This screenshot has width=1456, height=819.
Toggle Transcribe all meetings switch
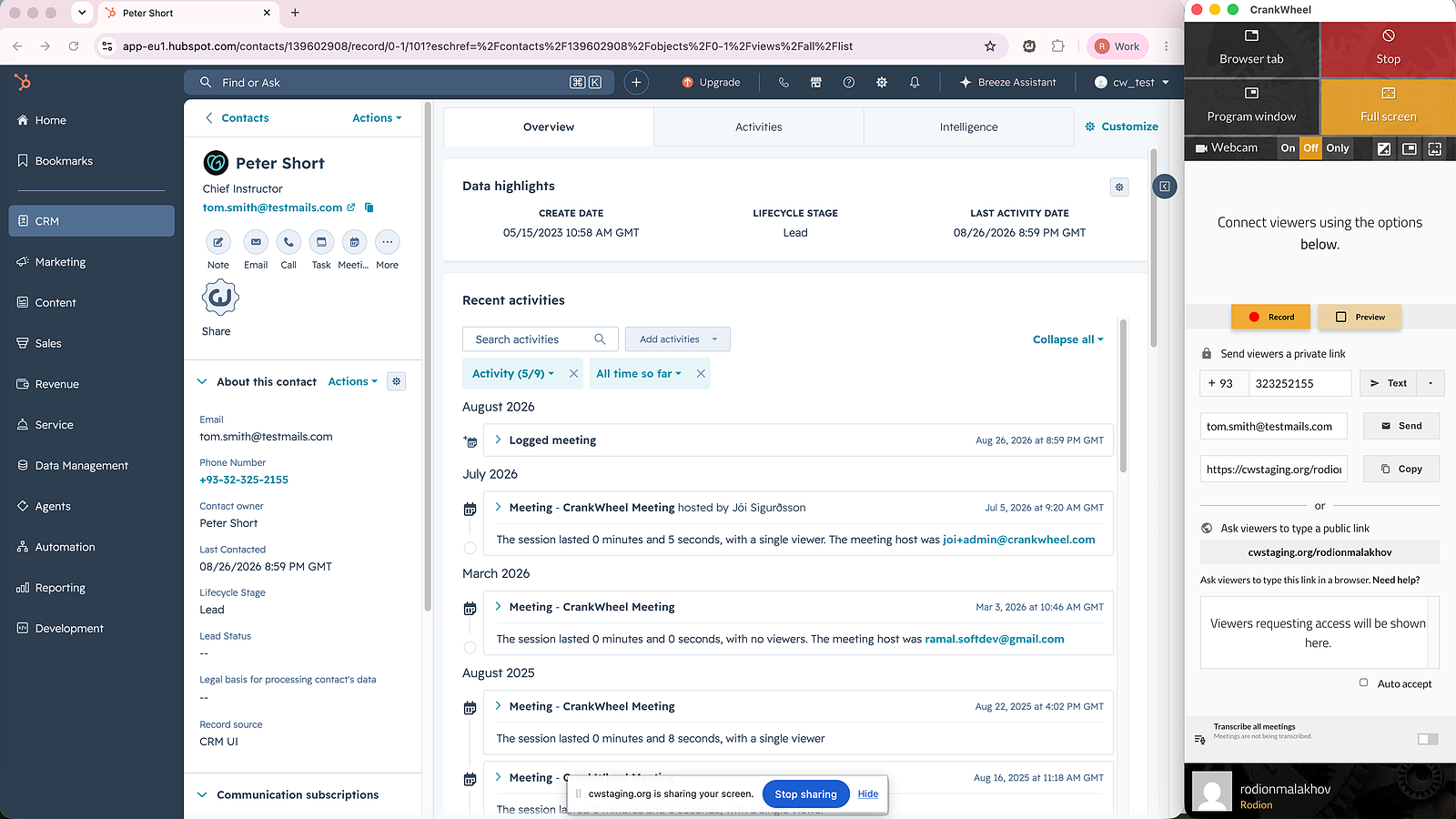coord(1428,739)
